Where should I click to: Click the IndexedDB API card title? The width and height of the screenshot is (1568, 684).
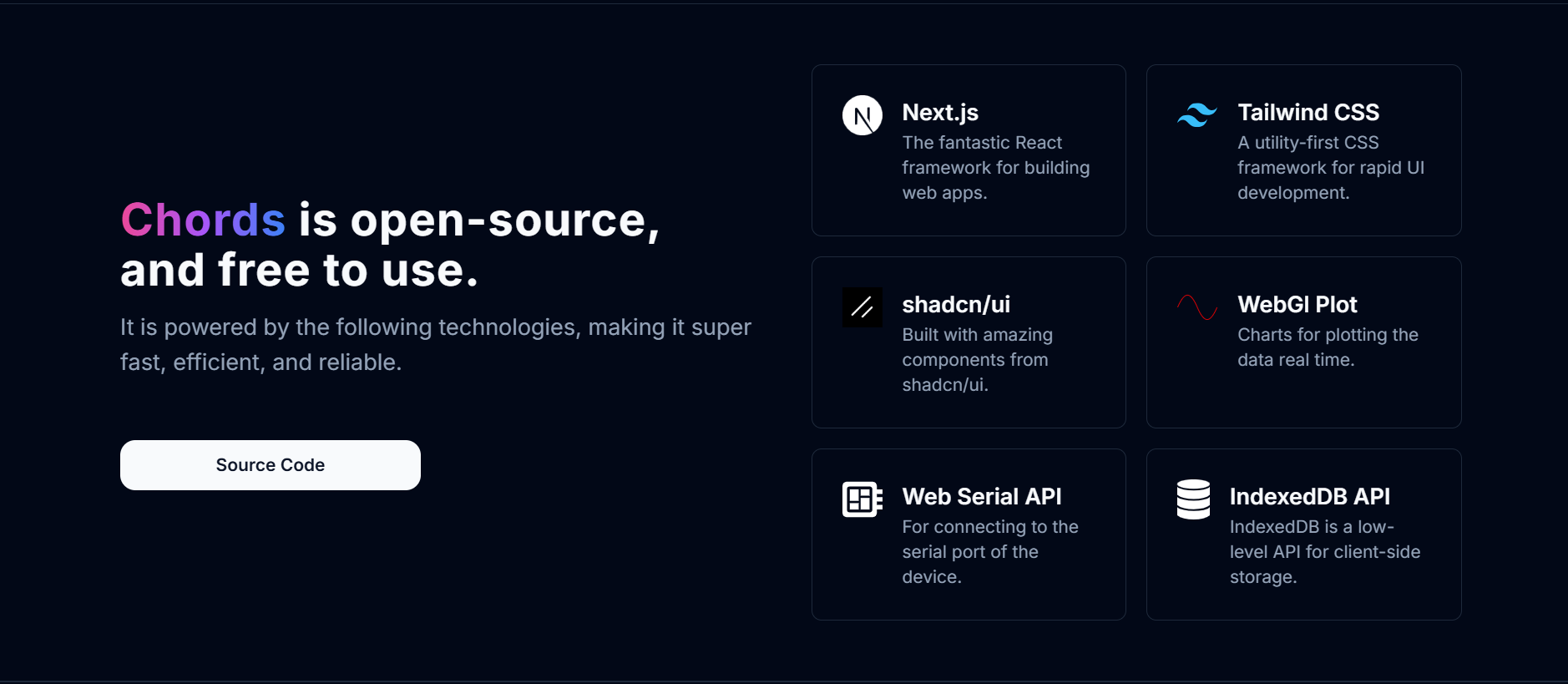click(x=1309, y=496)
